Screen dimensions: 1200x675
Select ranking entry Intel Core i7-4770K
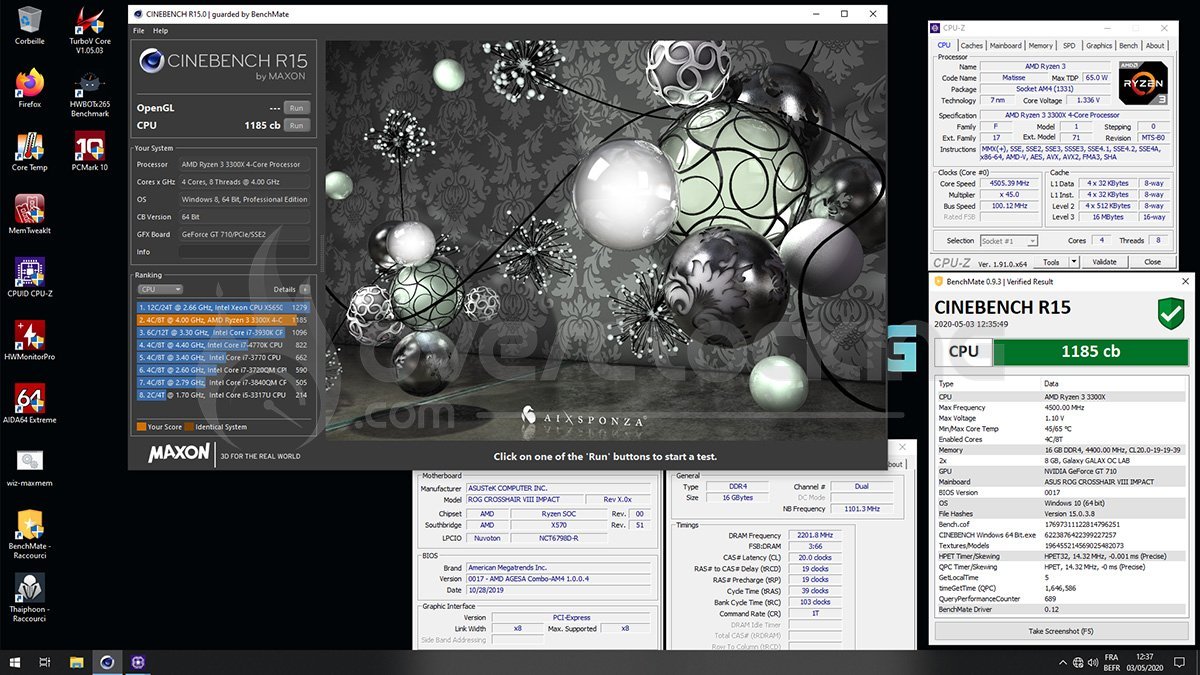225,345
